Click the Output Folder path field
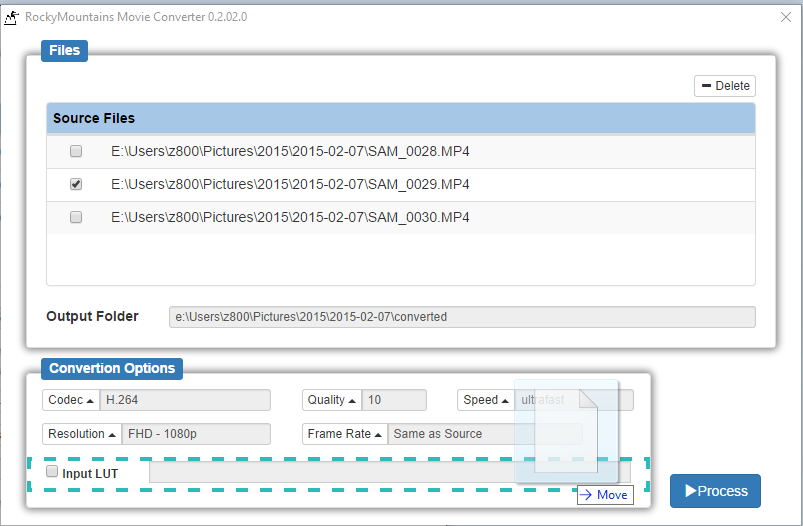This screenshot has width=803, height=526. coord(461,317)
